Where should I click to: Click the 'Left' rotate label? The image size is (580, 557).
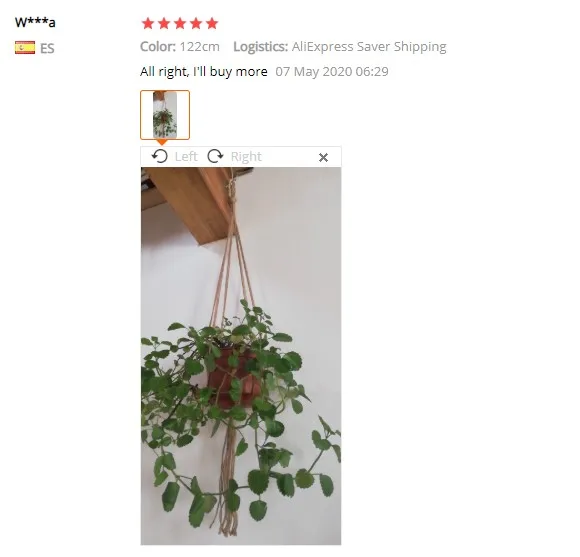click(x=186, y=156)
